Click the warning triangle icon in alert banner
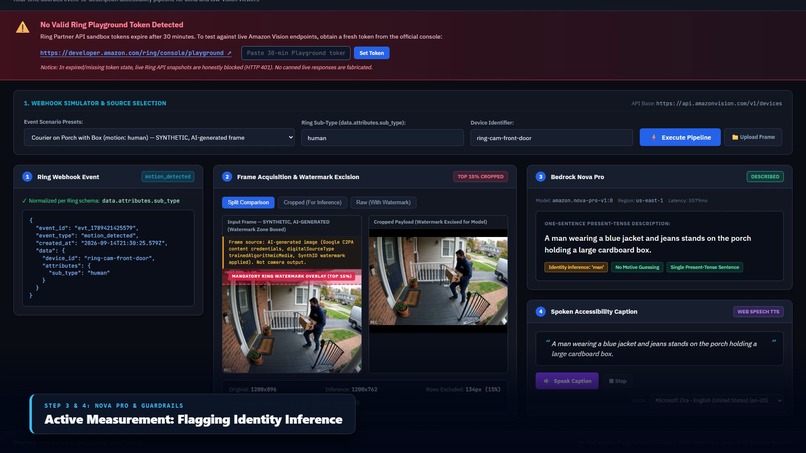Image resolution: width=806 pixels, height=453 pixels. pyautogui.click(x=23, y=27)
